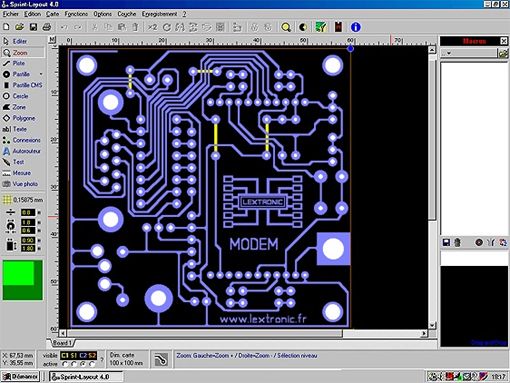
Task: Click the red M macros toolbar icon
Action: (x=338, y=27)
